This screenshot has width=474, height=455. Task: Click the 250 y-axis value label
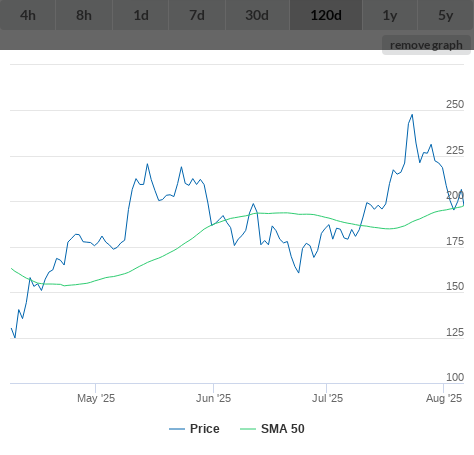(x=455, y=104)
